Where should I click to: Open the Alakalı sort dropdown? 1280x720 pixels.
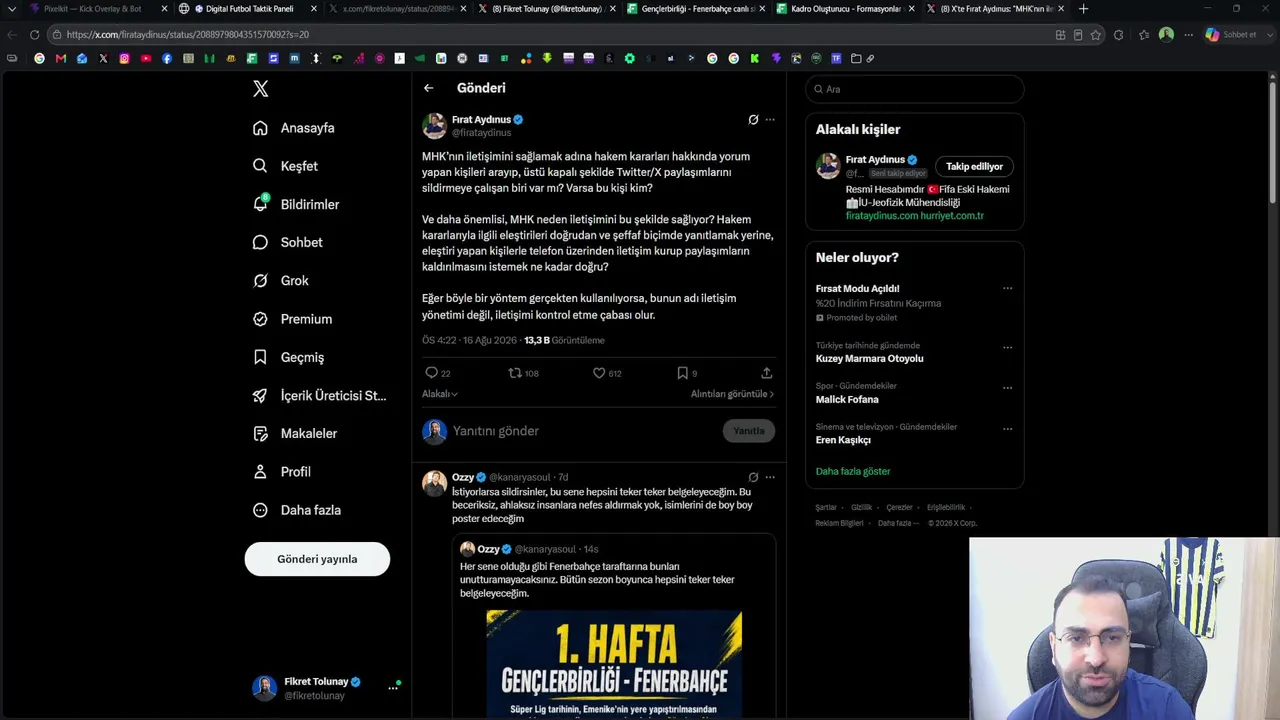[440, 394]
